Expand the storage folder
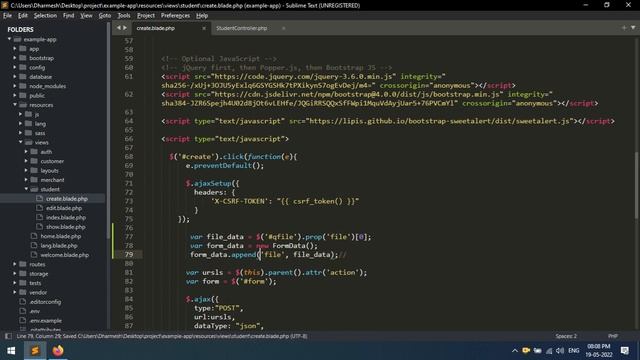Image resolution: width=640 pixels, height=360 pixels. (x=15, y=274)
